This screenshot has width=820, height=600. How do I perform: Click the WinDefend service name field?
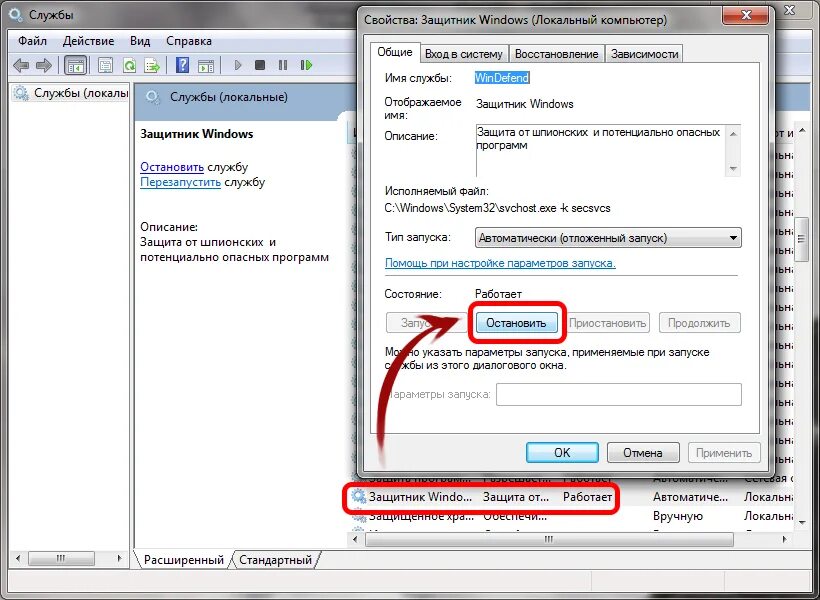(502, 78)
